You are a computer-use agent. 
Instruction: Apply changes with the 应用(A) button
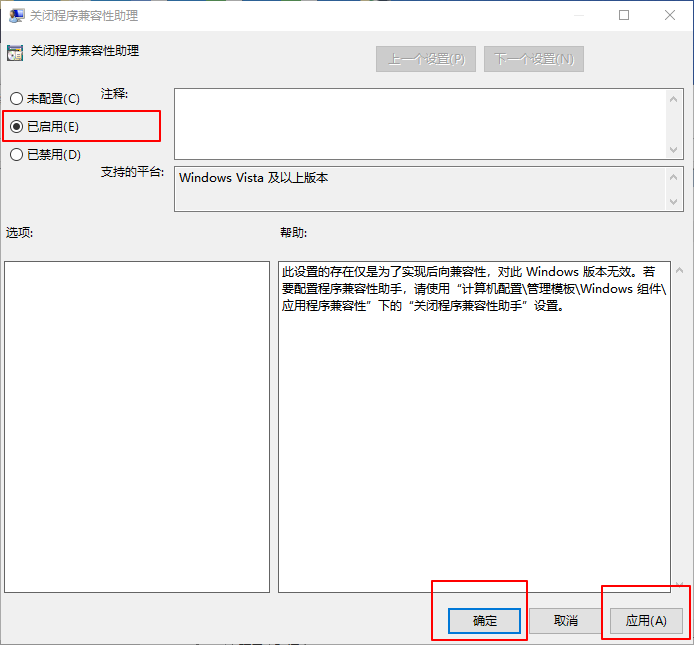coord(646,621)
